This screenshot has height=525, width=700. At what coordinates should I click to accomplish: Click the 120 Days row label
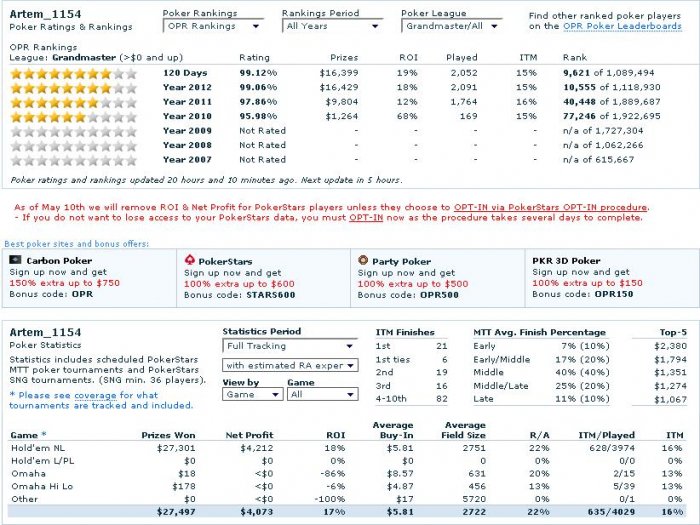[x=185, y=73]
